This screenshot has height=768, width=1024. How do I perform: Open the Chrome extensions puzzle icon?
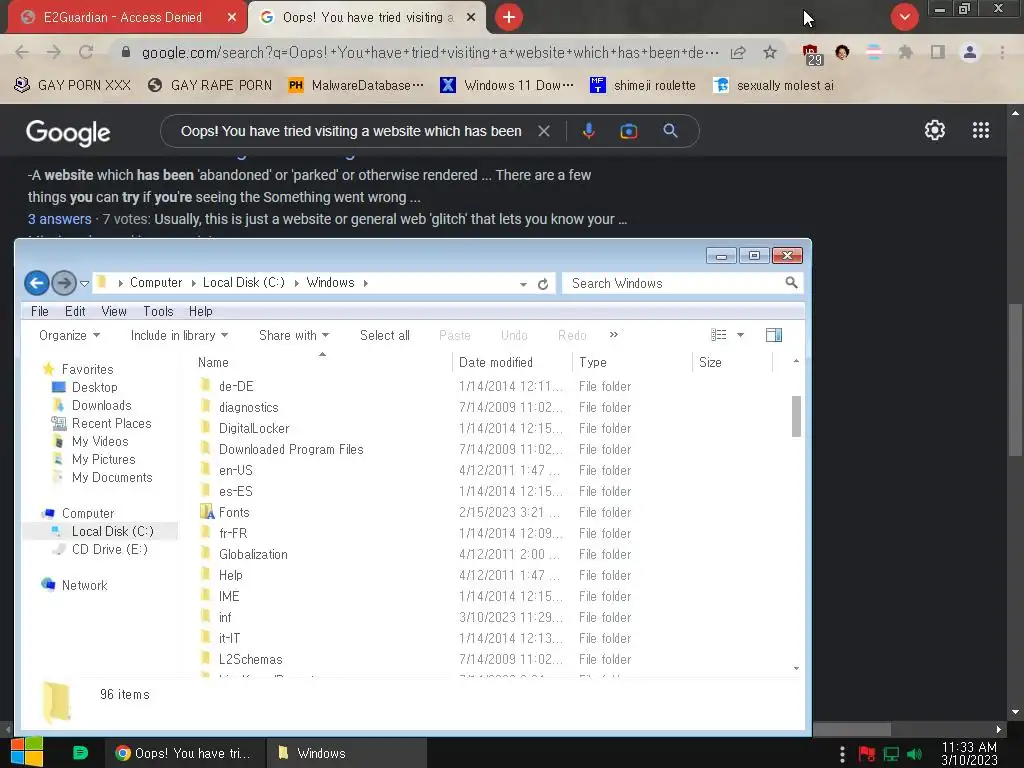click(905, 52)
